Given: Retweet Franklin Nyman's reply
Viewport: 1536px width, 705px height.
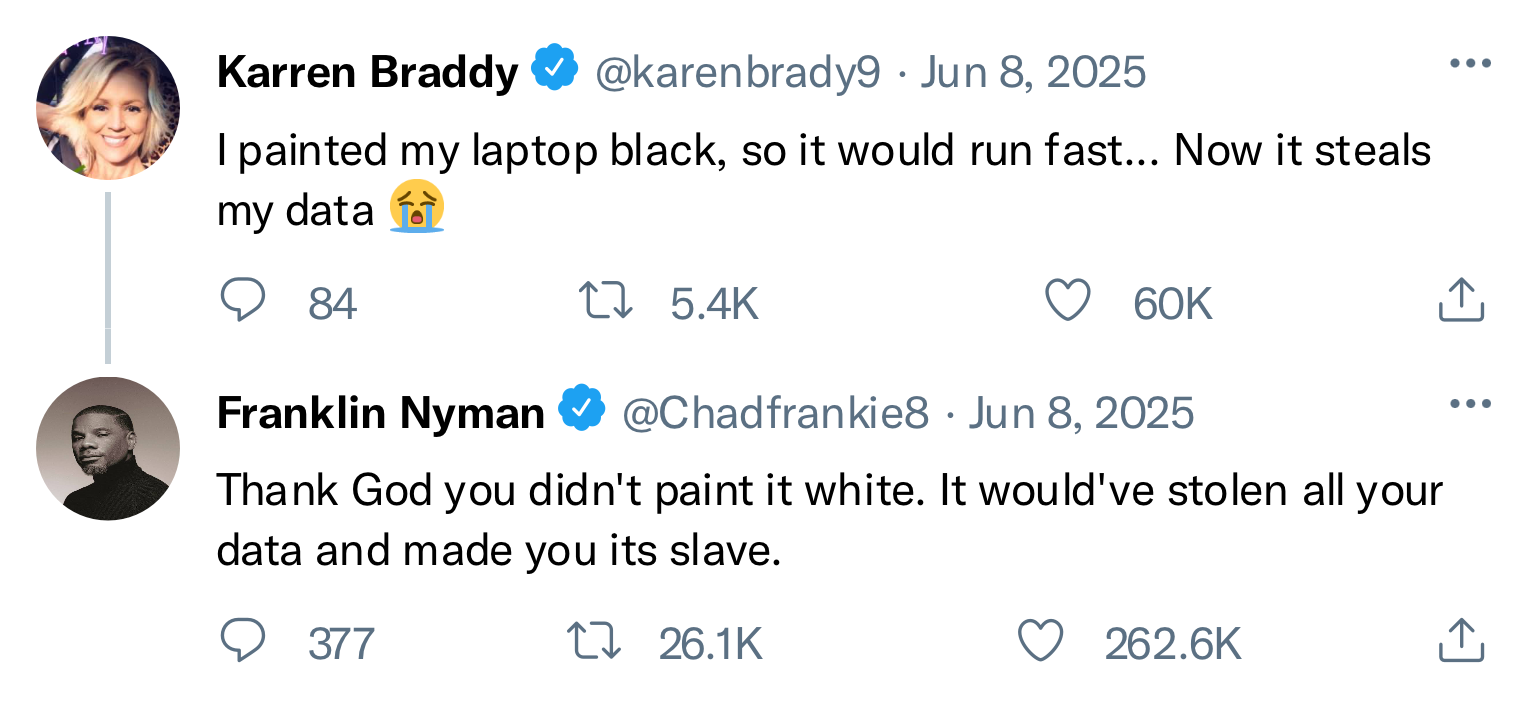Looking at the screenshot, I should click(593, 642).
